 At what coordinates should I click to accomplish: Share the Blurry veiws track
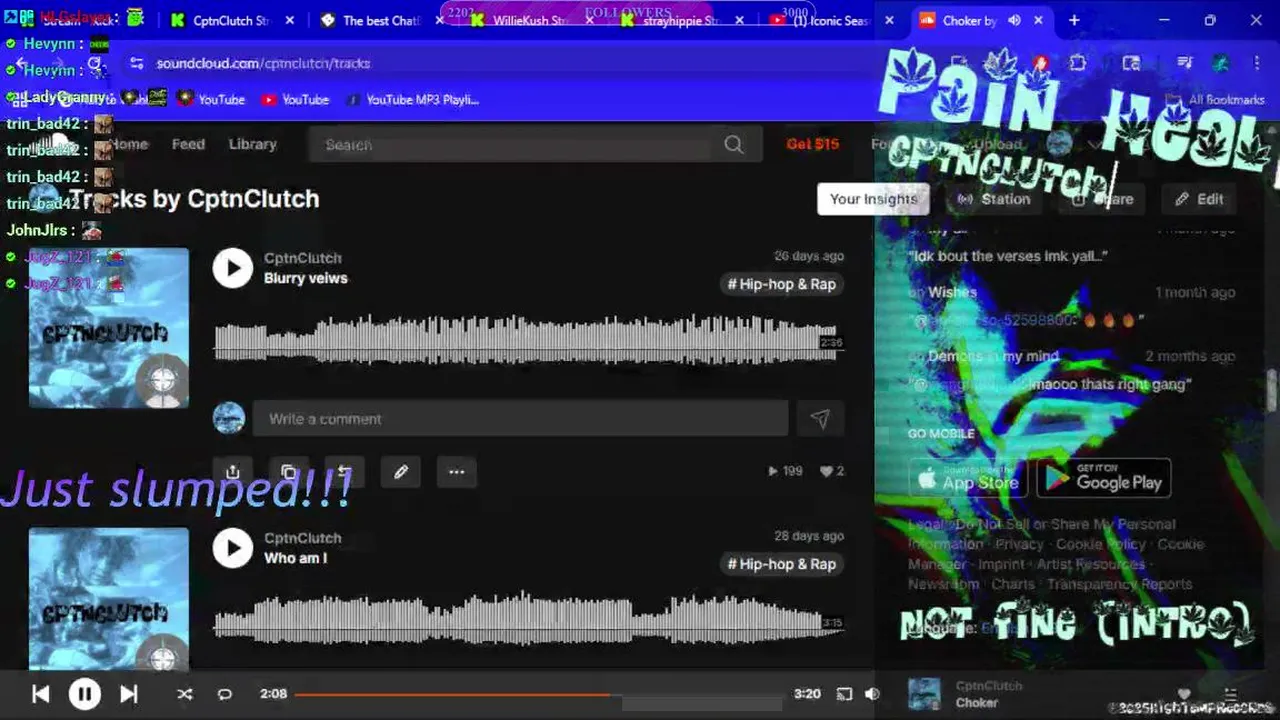click(x=232, y=471)
